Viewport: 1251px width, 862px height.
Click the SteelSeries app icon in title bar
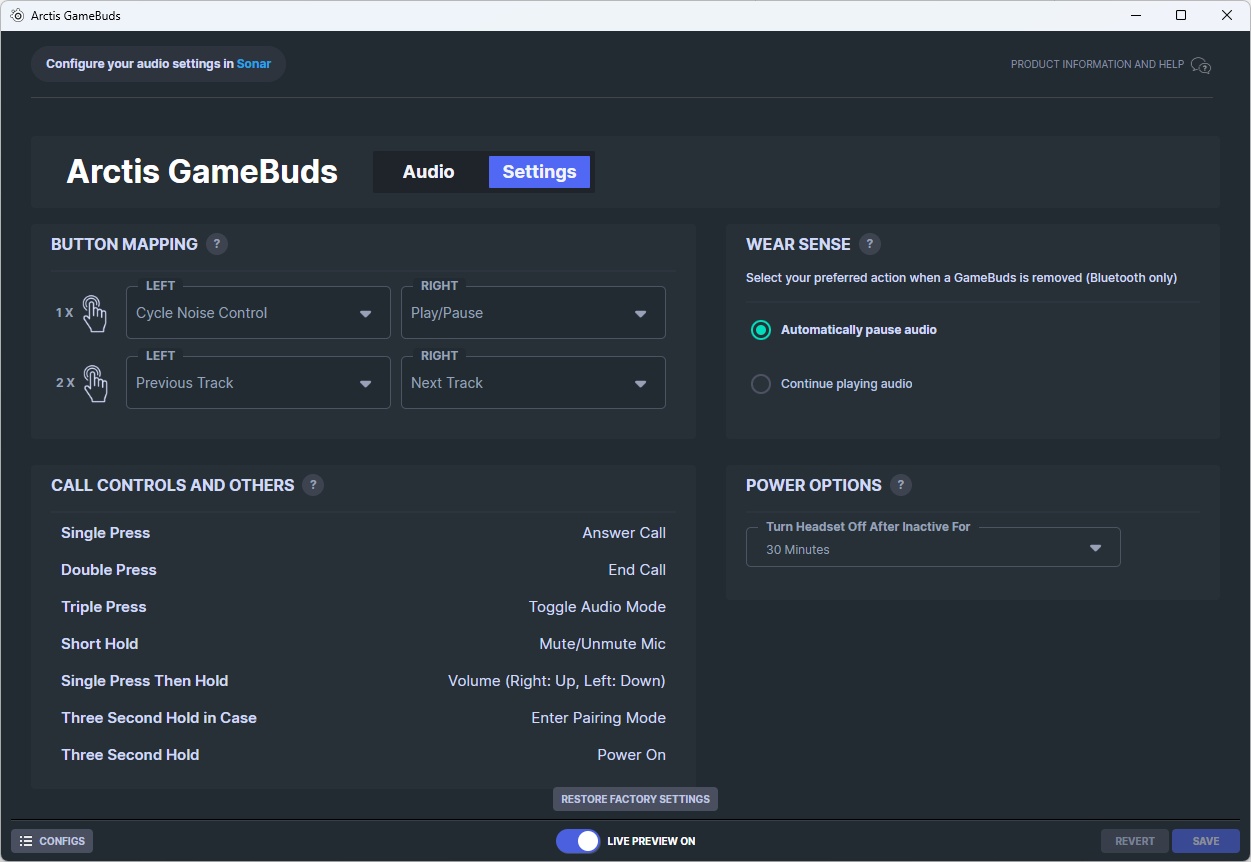point(17,16)
